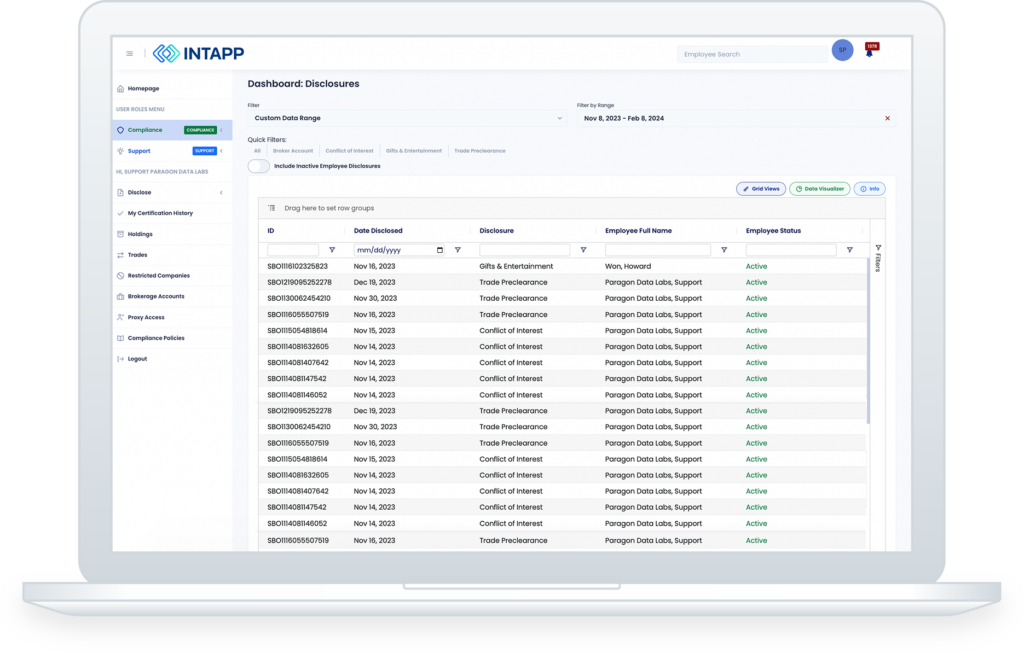This screenshot has width=1024, height=653.
Task: Click the Logout icon
Action: (118, 359)
